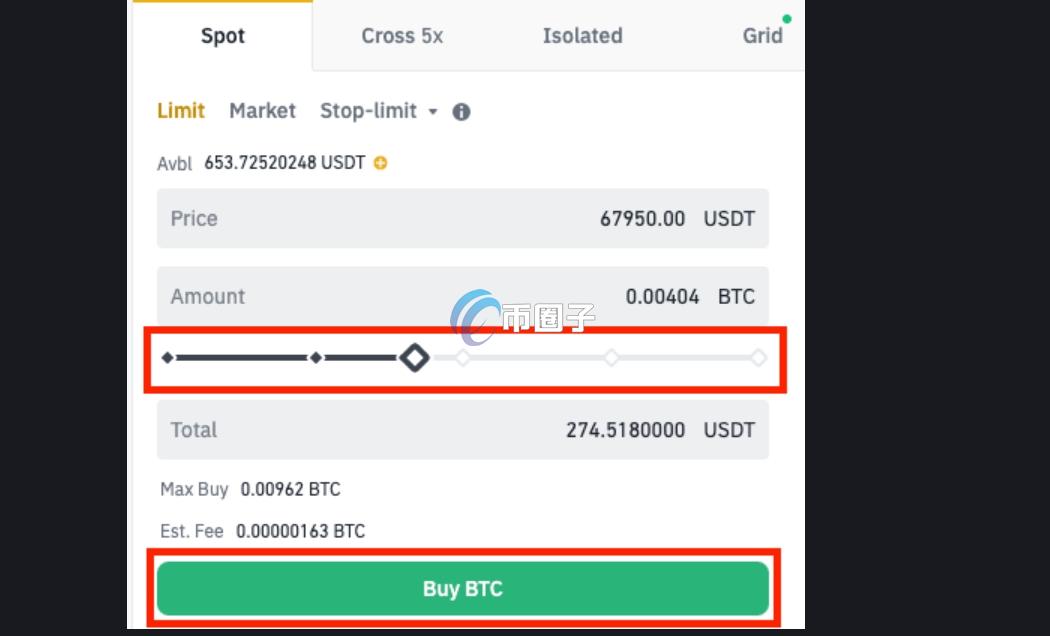
Task: Click the Price input field
Action: 462,218
